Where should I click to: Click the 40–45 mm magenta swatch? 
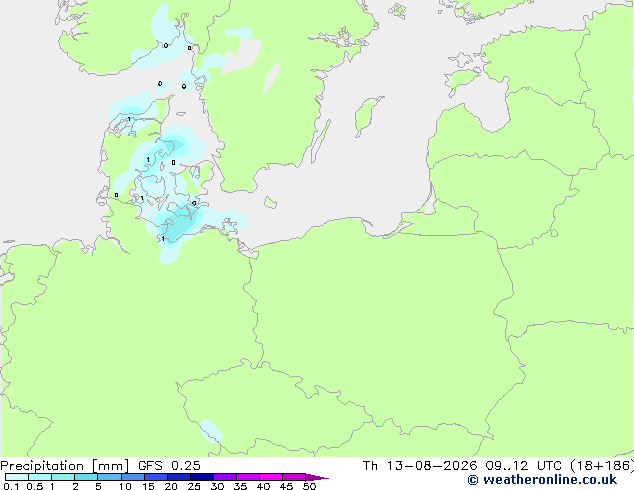[271, 477]
